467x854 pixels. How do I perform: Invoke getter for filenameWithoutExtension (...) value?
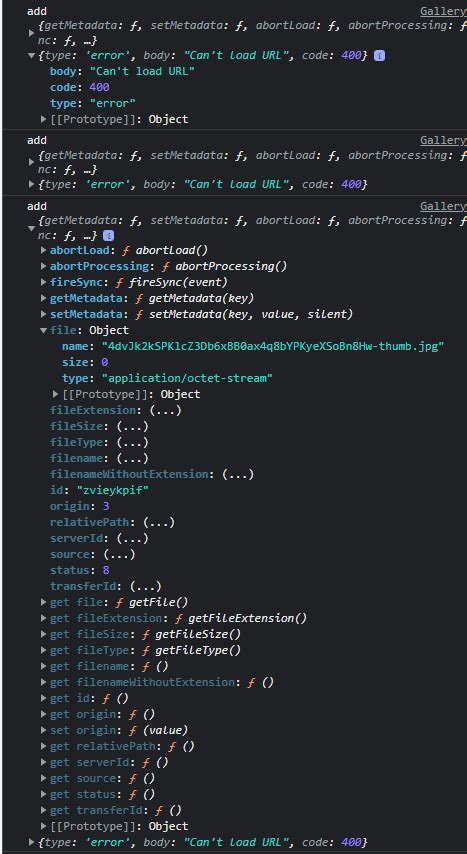click(238, 474)
